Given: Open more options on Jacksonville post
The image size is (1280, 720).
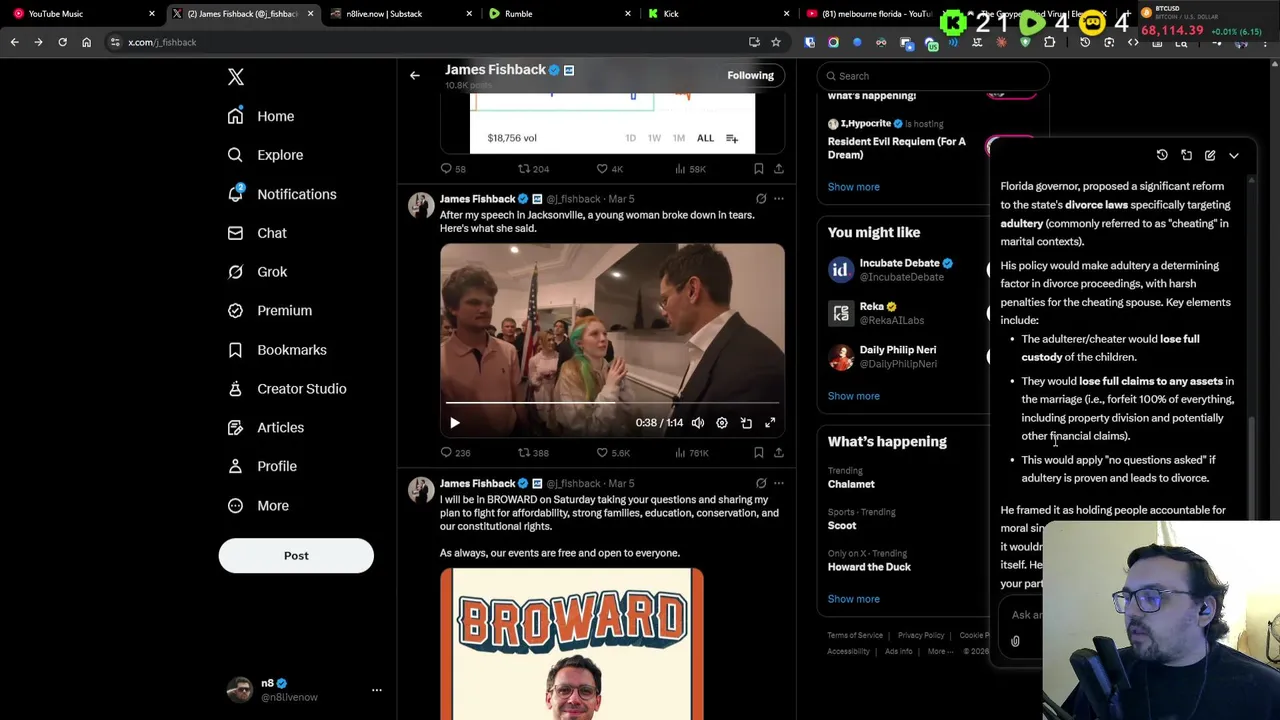Looking at the screenshot, I should tap(779, 199).
